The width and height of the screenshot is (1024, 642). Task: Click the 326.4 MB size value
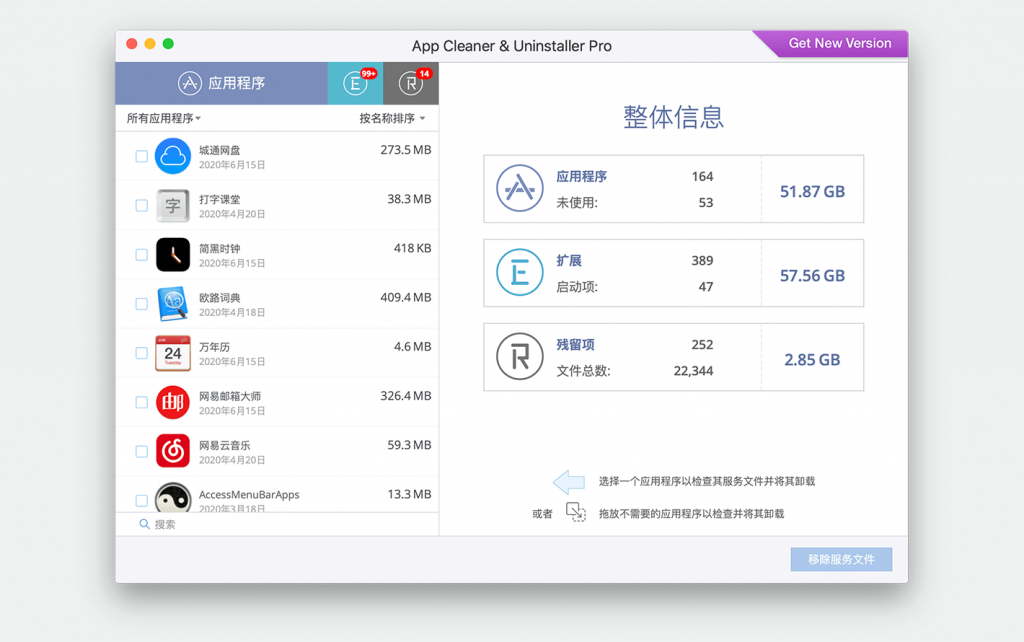406,396
